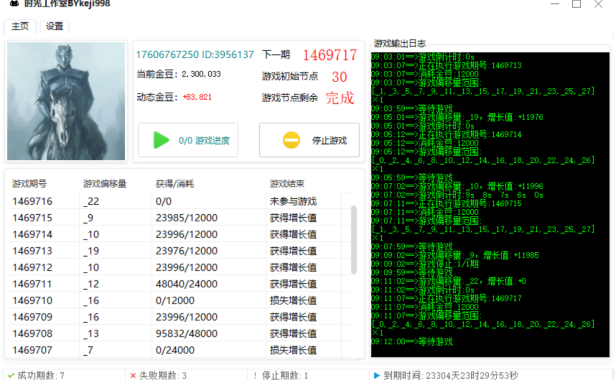
Task: Click the 完成 status text
Action: click(x=340, y=98)
